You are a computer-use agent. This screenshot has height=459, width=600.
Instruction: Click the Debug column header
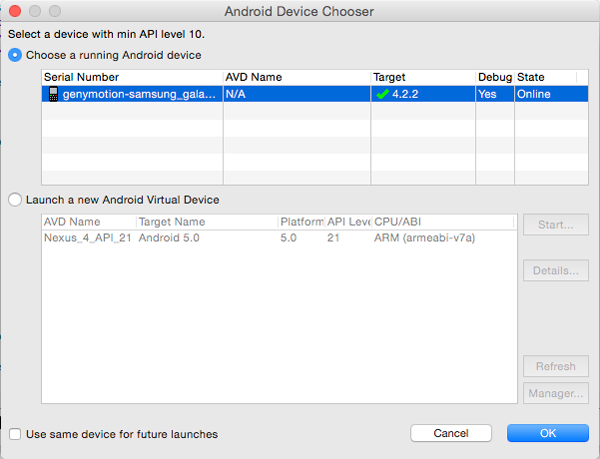[x=493, y=77]
